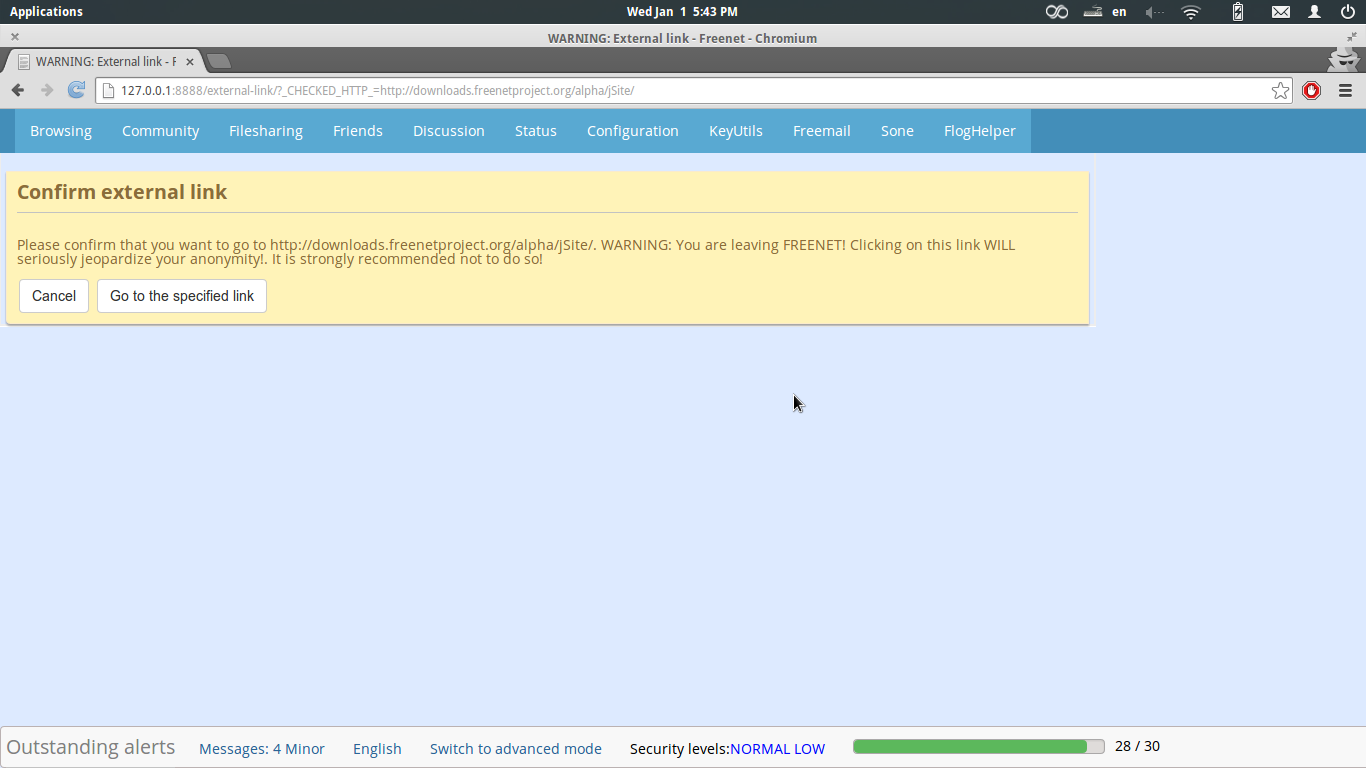This screenshot has height=768, width=1366.
Task: Open the Sone menu
Action: click(897, 131)
